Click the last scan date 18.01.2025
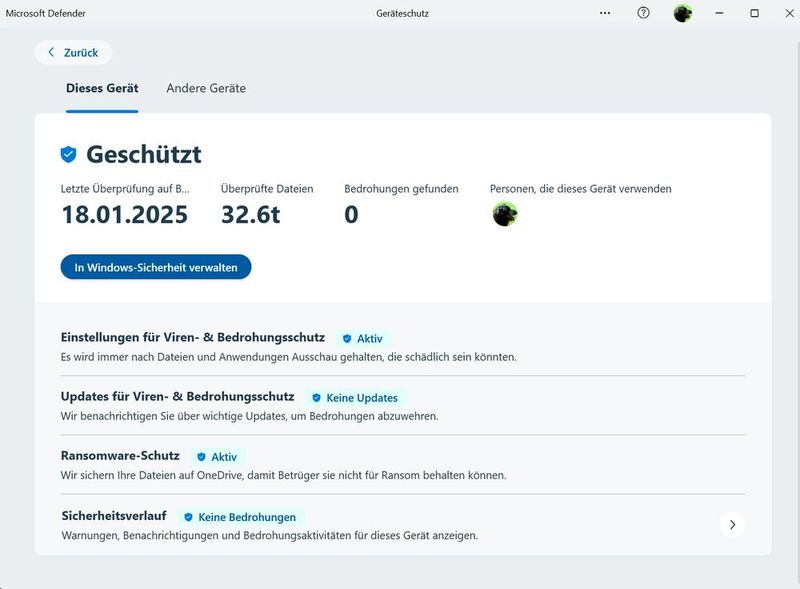The height and width of the screenshot is (589, 800). click(x=125, y=214)
